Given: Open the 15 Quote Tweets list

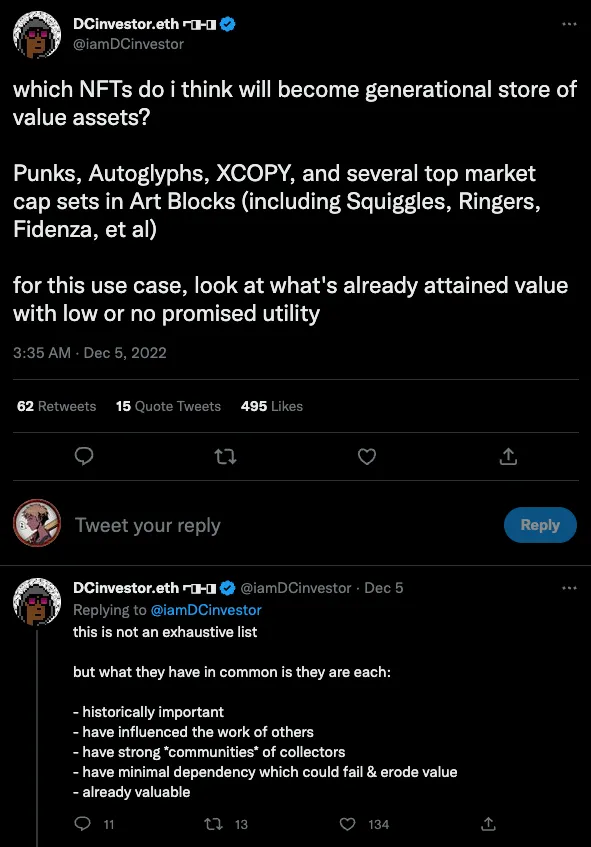Looking at the screenshot, I should [168, 406].
